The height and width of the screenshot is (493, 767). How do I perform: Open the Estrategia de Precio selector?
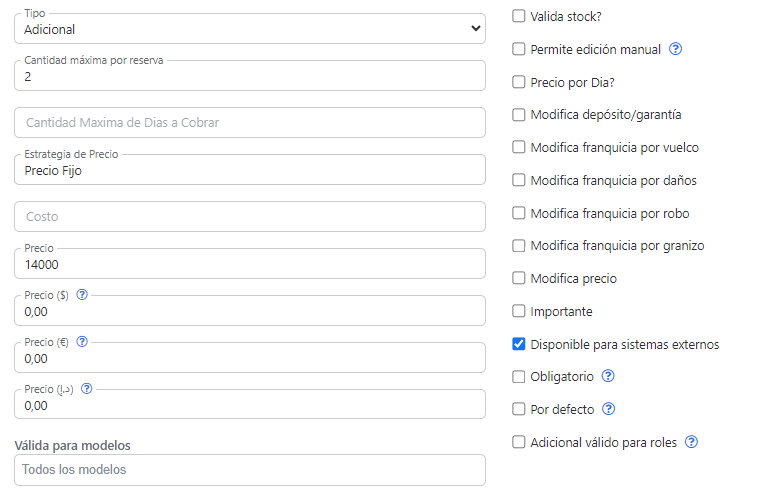(250, 171)
